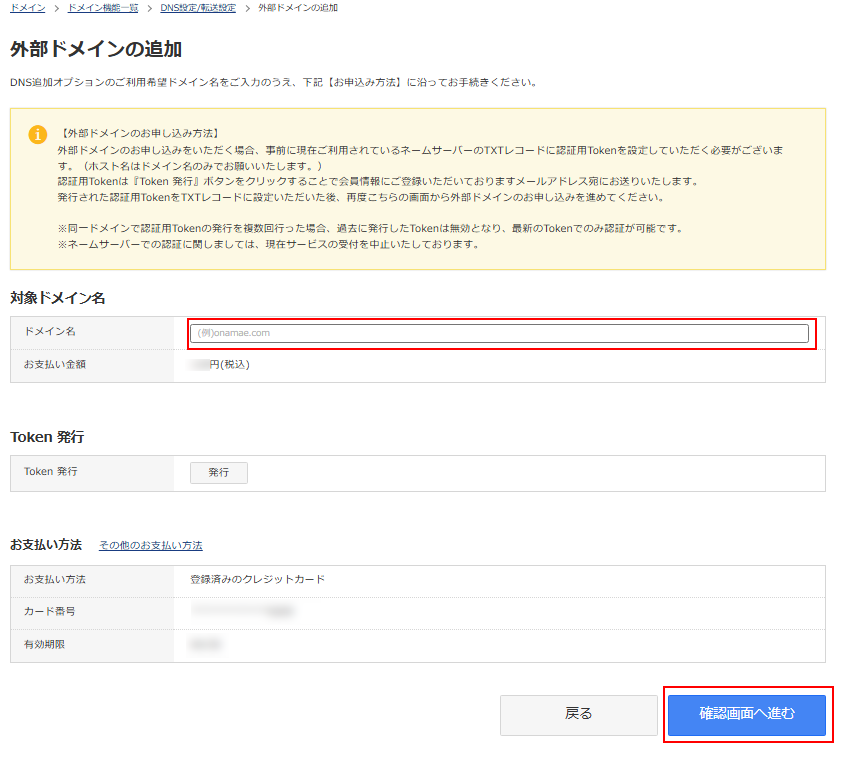Viewport: 848px width, 764px height.
Task: Click the ドメイン breadcrumb link
Action: click(27, 8)
